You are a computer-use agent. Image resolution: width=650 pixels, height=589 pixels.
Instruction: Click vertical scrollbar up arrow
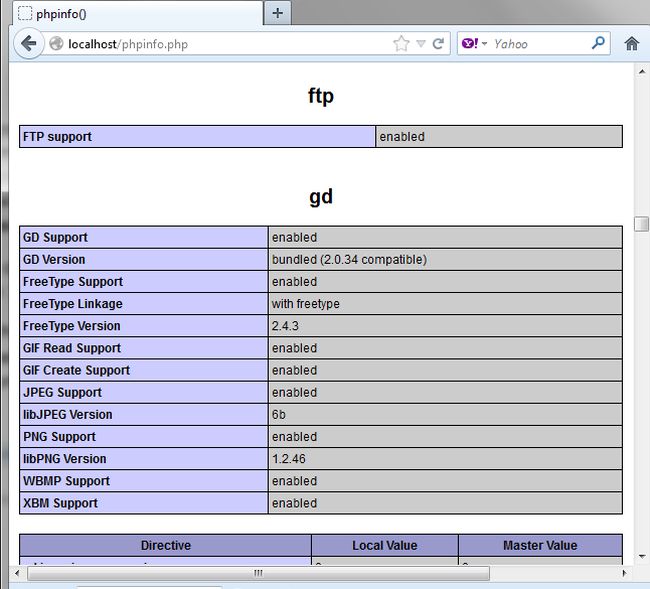[x=641, y=72]
